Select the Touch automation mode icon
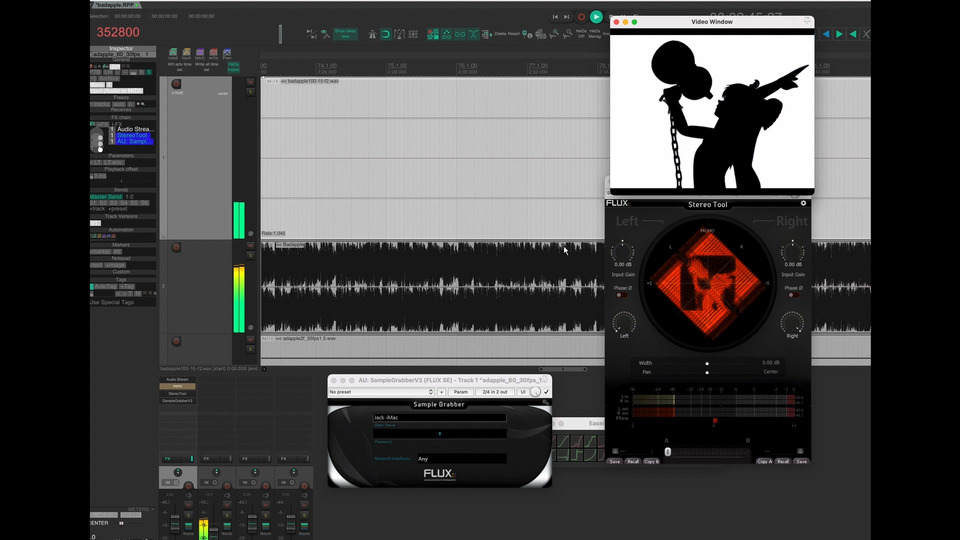 coord(187,54)
